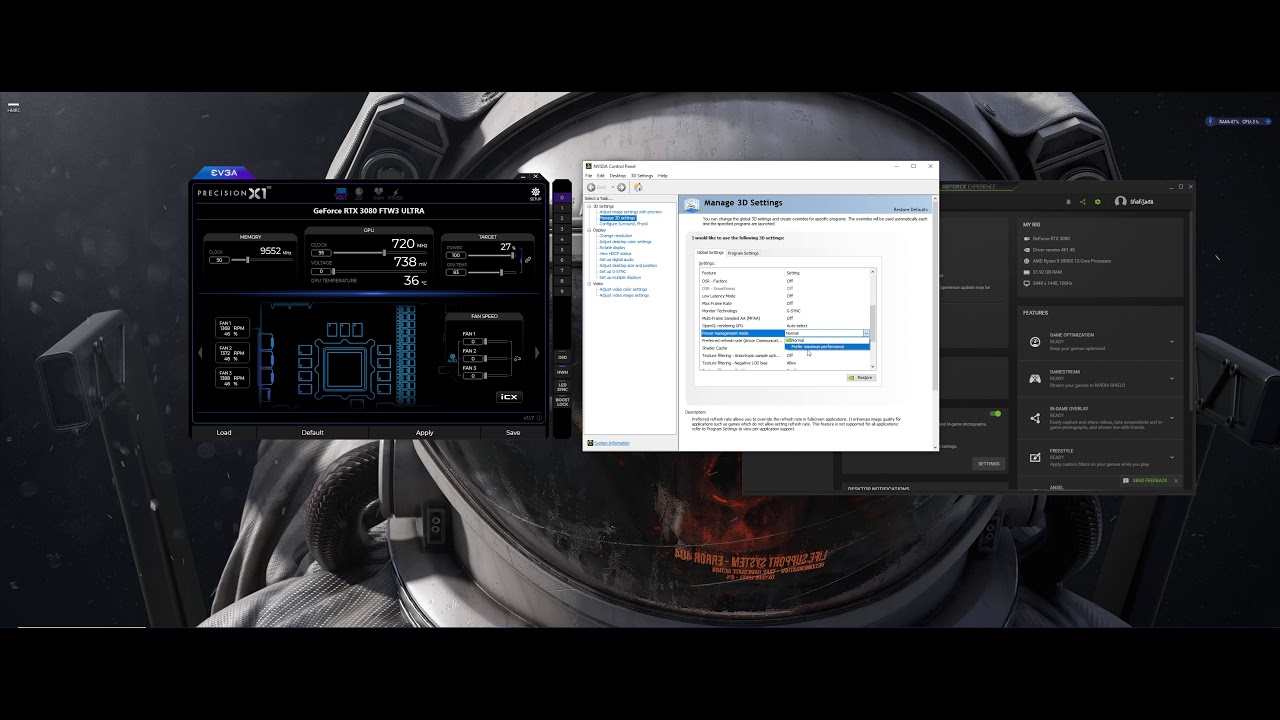Open the Desktop menu in NVIDIA Control Panel
1280x720 pixels.
[x=618, y=176]
